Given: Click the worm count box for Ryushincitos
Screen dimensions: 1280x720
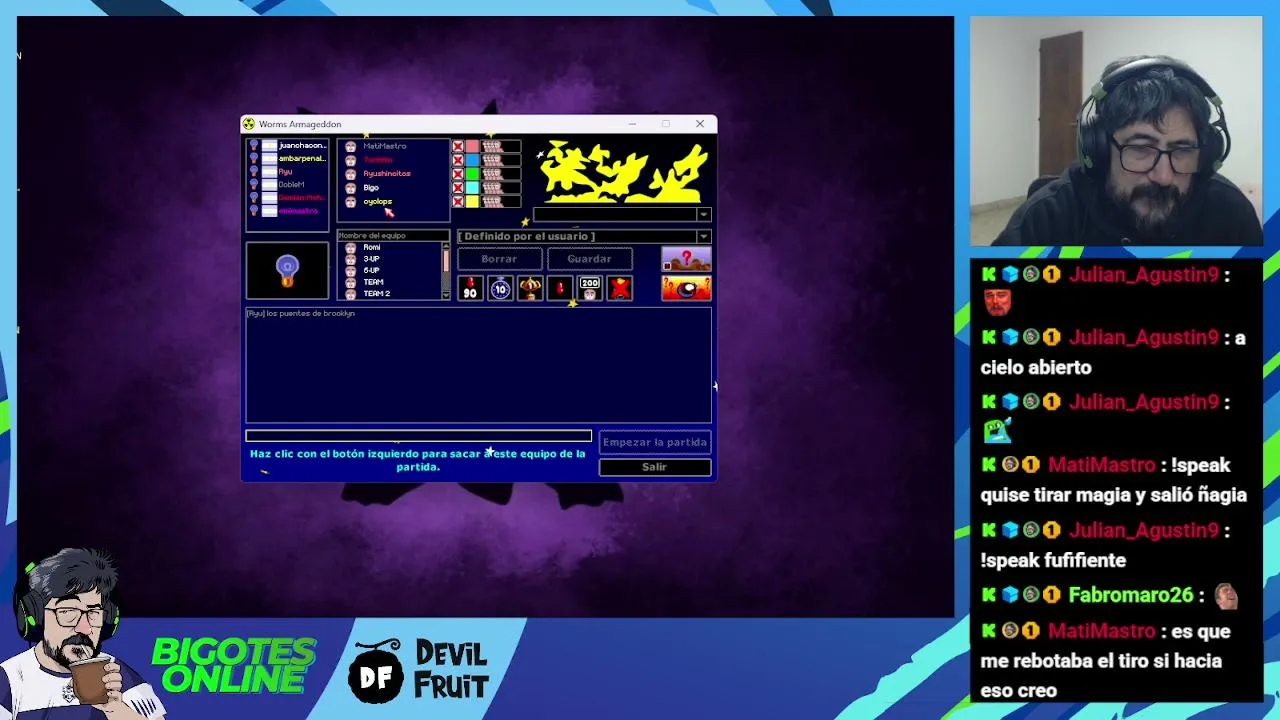Looking at the screenshot, I should [x=502, y=174].
